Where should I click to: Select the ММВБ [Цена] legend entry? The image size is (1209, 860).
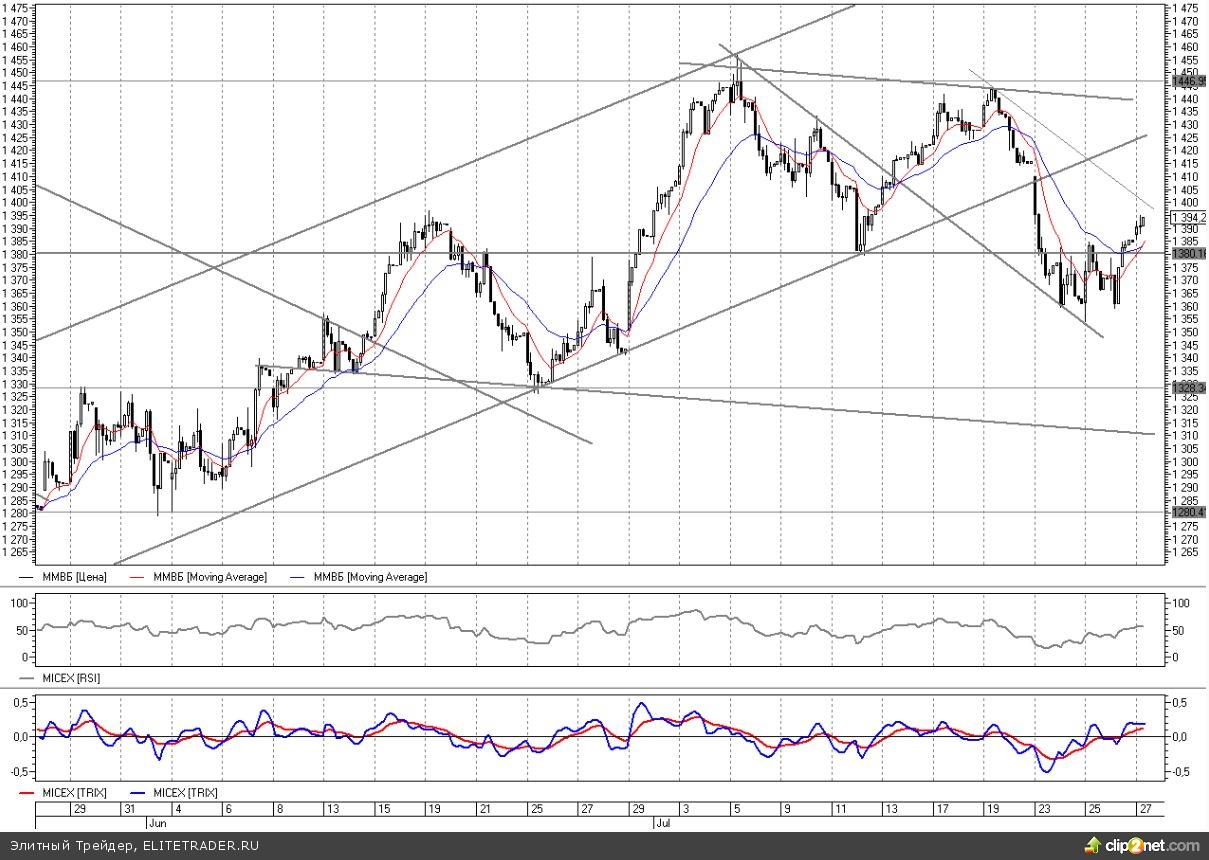click(74, 577)
